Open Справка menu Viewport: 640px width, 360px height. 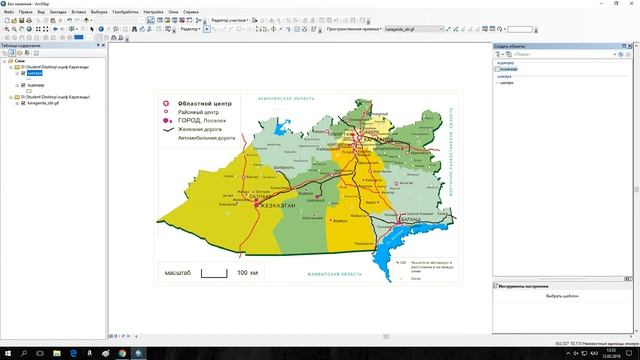(x=191, y=12)
